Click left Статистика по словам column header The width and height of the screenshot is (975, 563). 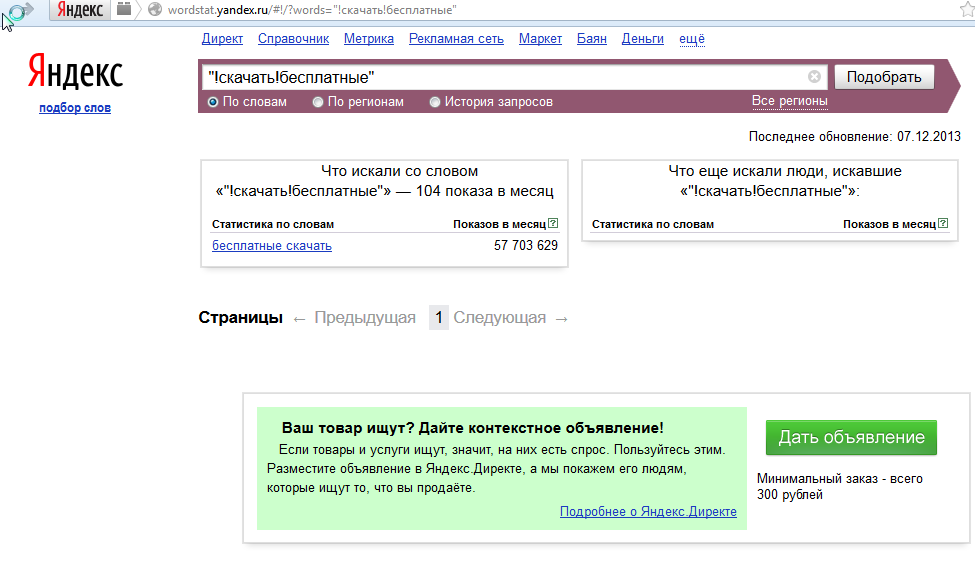click(x=273, y=224)
